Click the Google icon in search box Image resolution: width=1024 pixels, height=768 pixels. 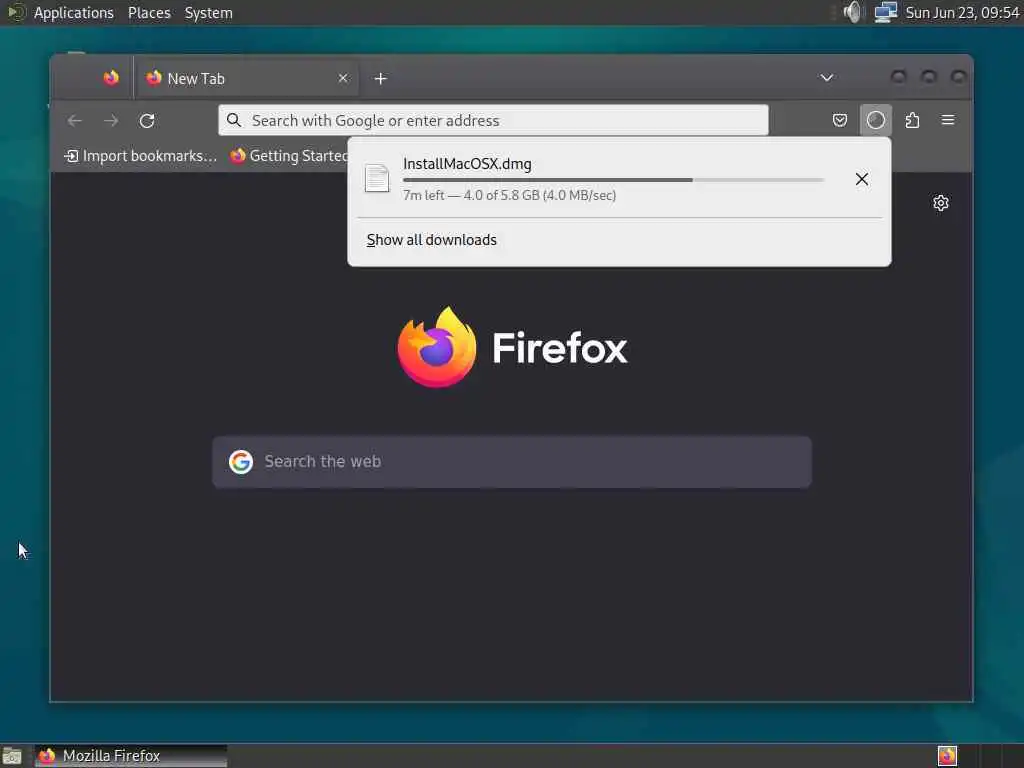pos(241,462)
